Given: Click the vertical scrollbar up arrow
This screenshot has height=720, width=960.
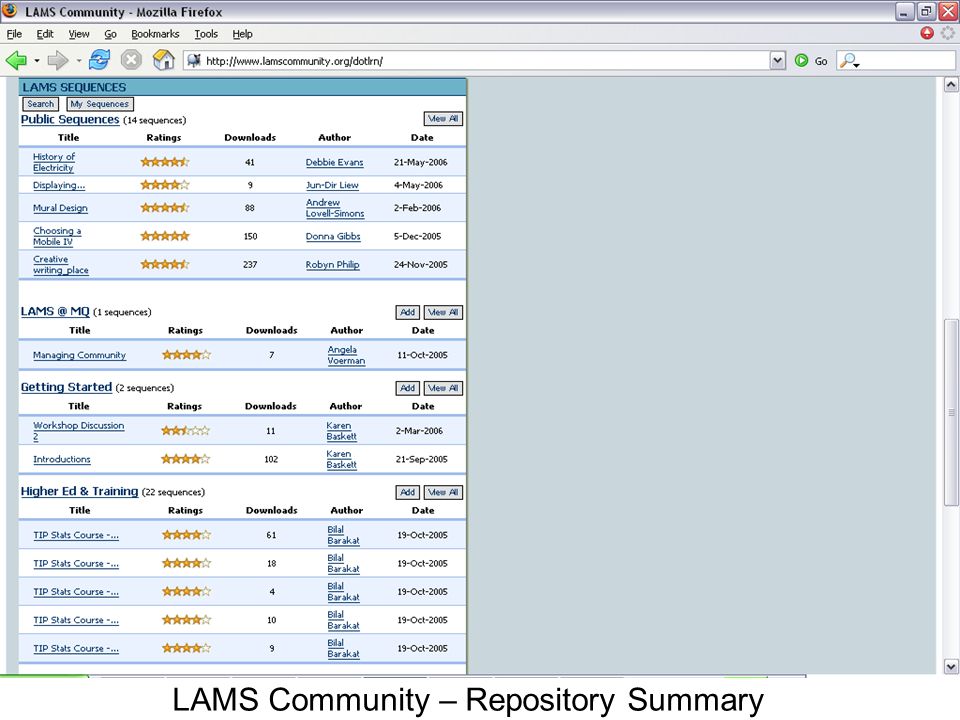Looking at the screenshot, I should [x=951, y=84].
